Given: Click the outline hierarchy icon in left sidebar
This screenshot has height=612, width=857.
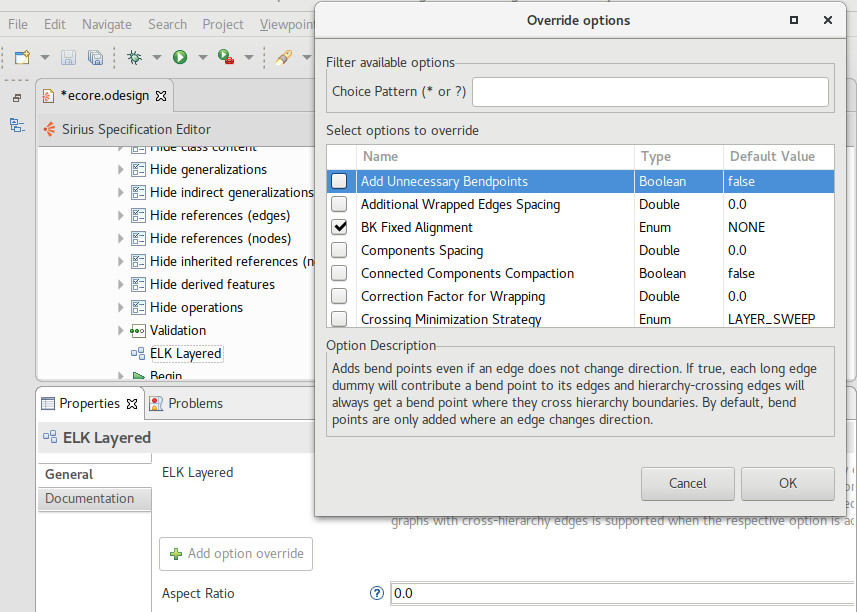Looking at the screenshot, I should [17, 125].
